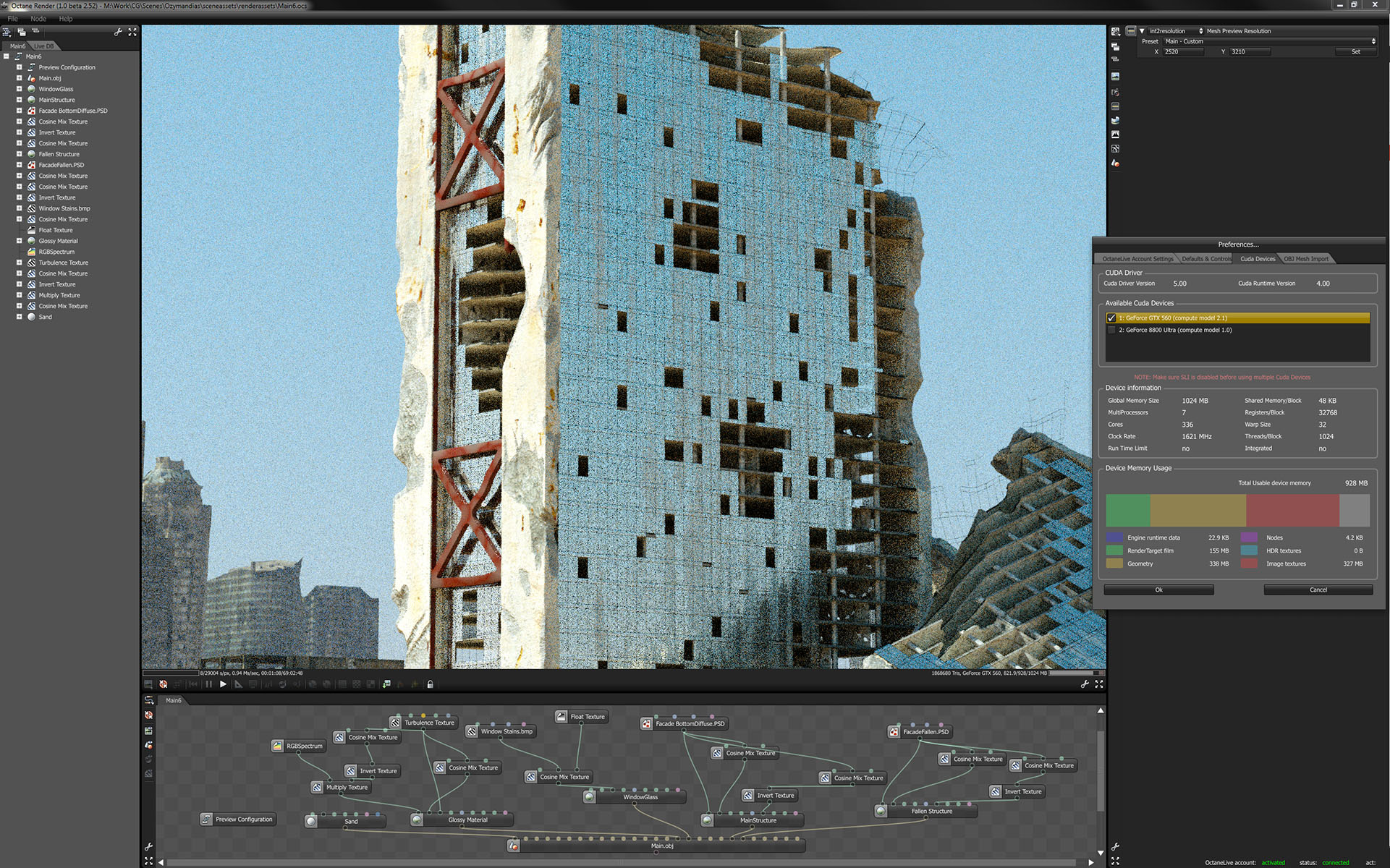Click the lock icon in render toolbar

(x=430, y=684)
